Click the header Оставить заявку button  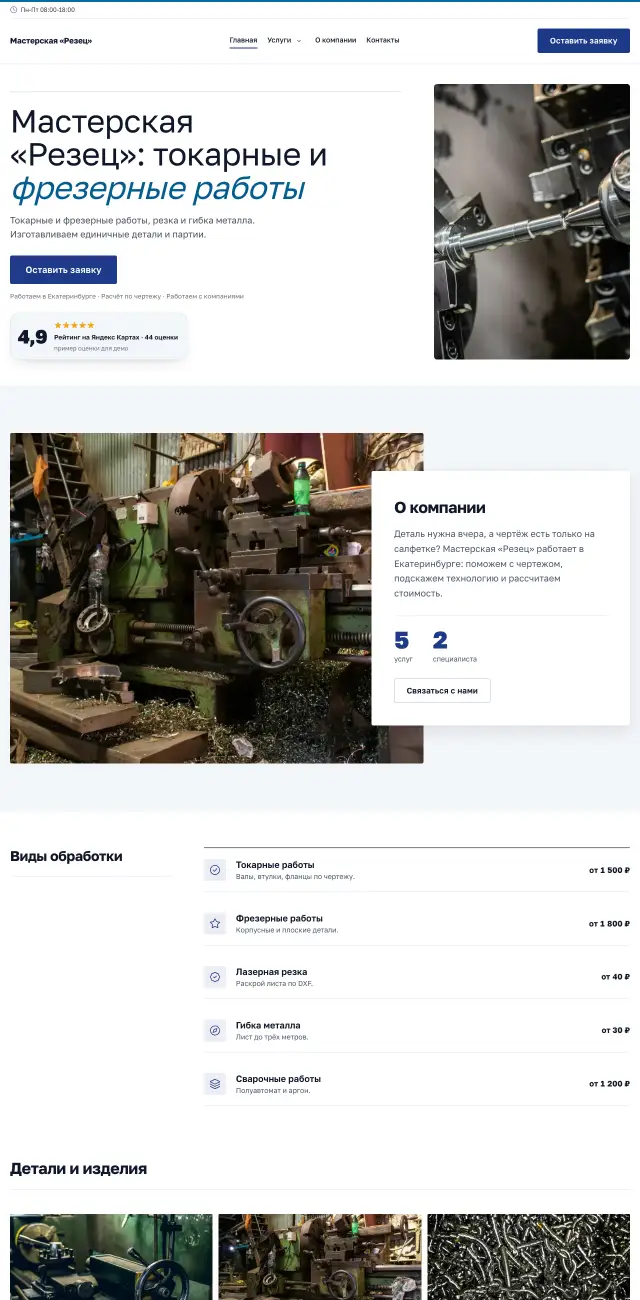coord(583,41)
